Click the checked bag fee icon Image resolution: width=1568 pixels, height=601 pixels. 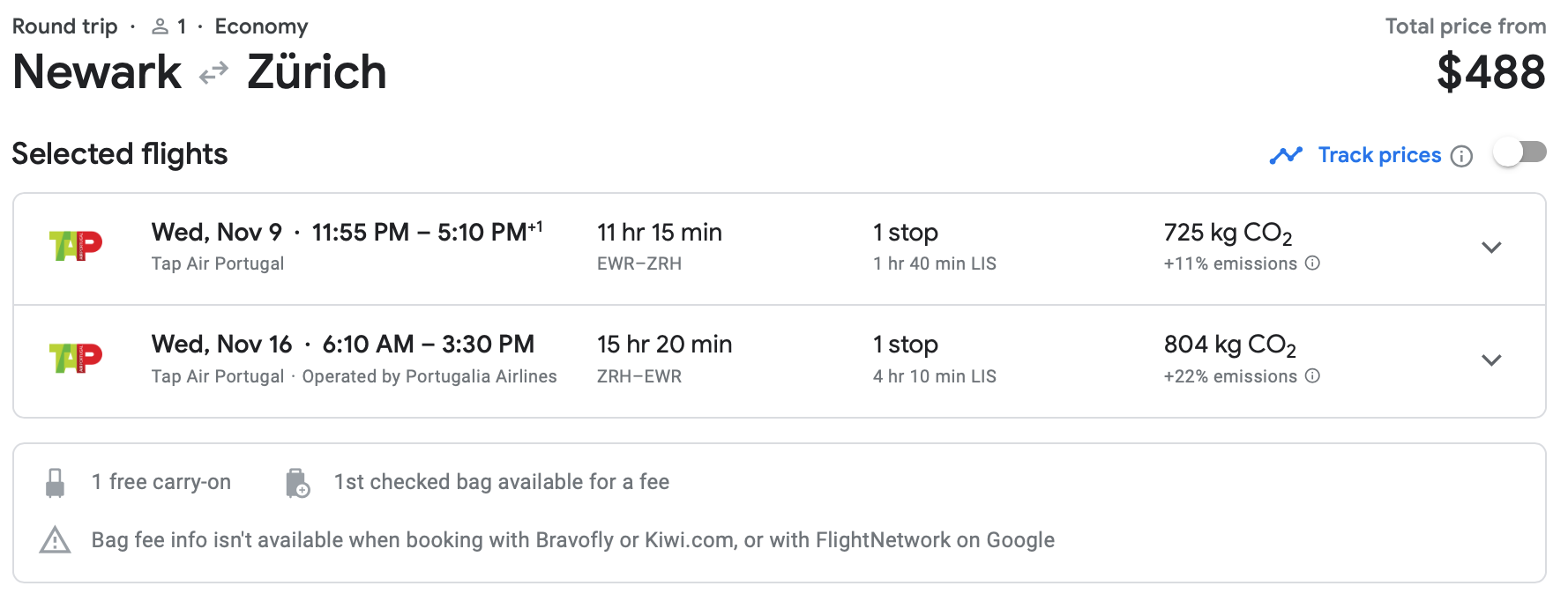297,483
